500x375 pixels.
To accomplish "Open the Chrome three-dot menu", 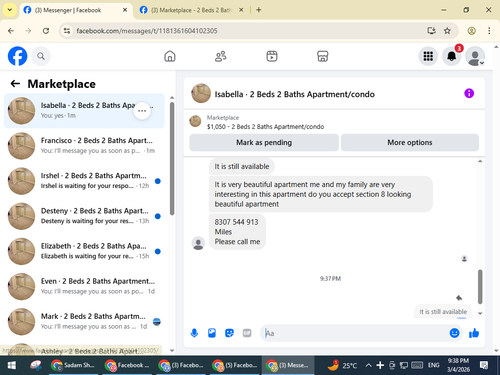I will tap(489, 31).
